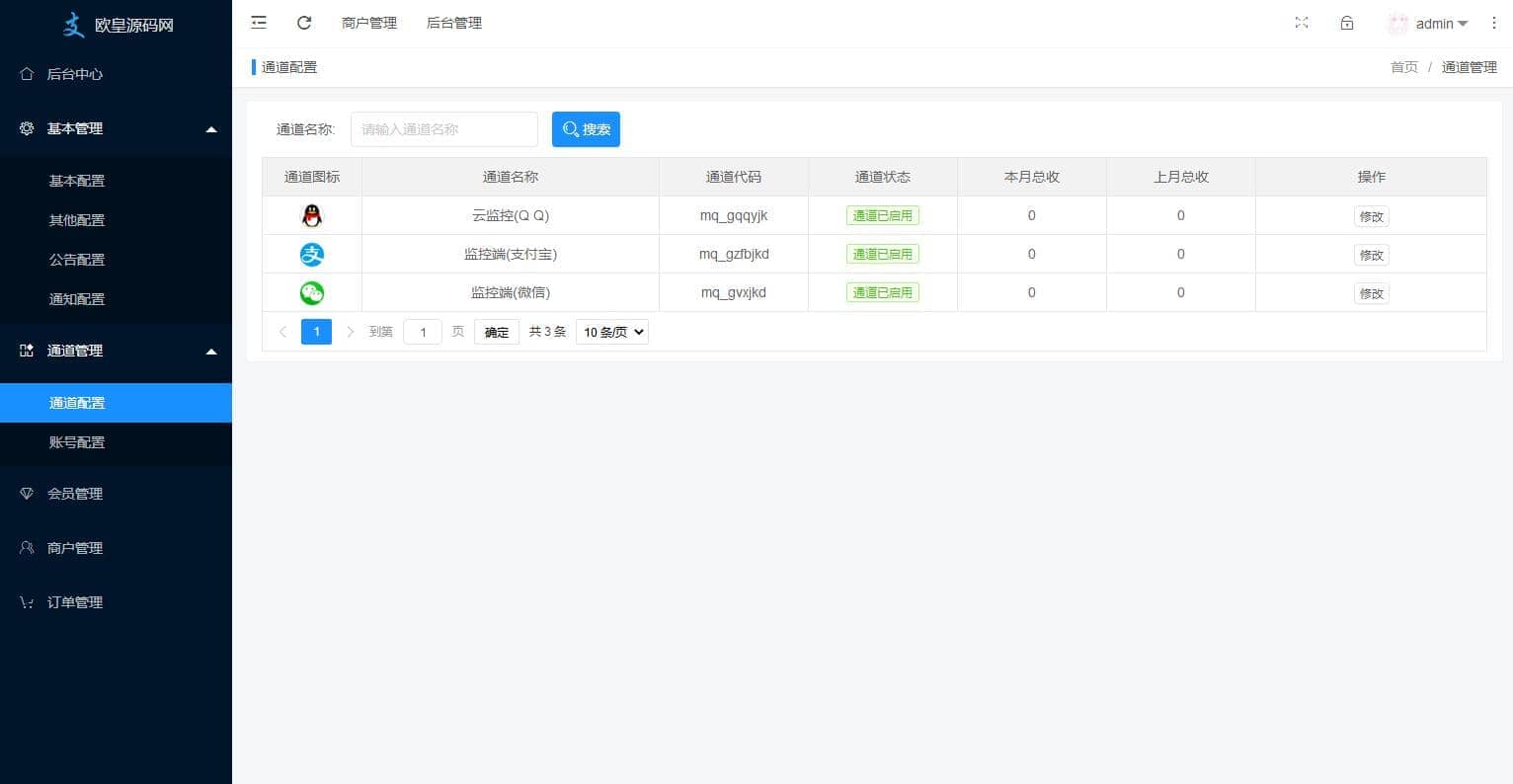The height and width of the screenshot is (784, 1513).
Task: Click the QQ penguin channel icon
Action: [x=312, y=215]
